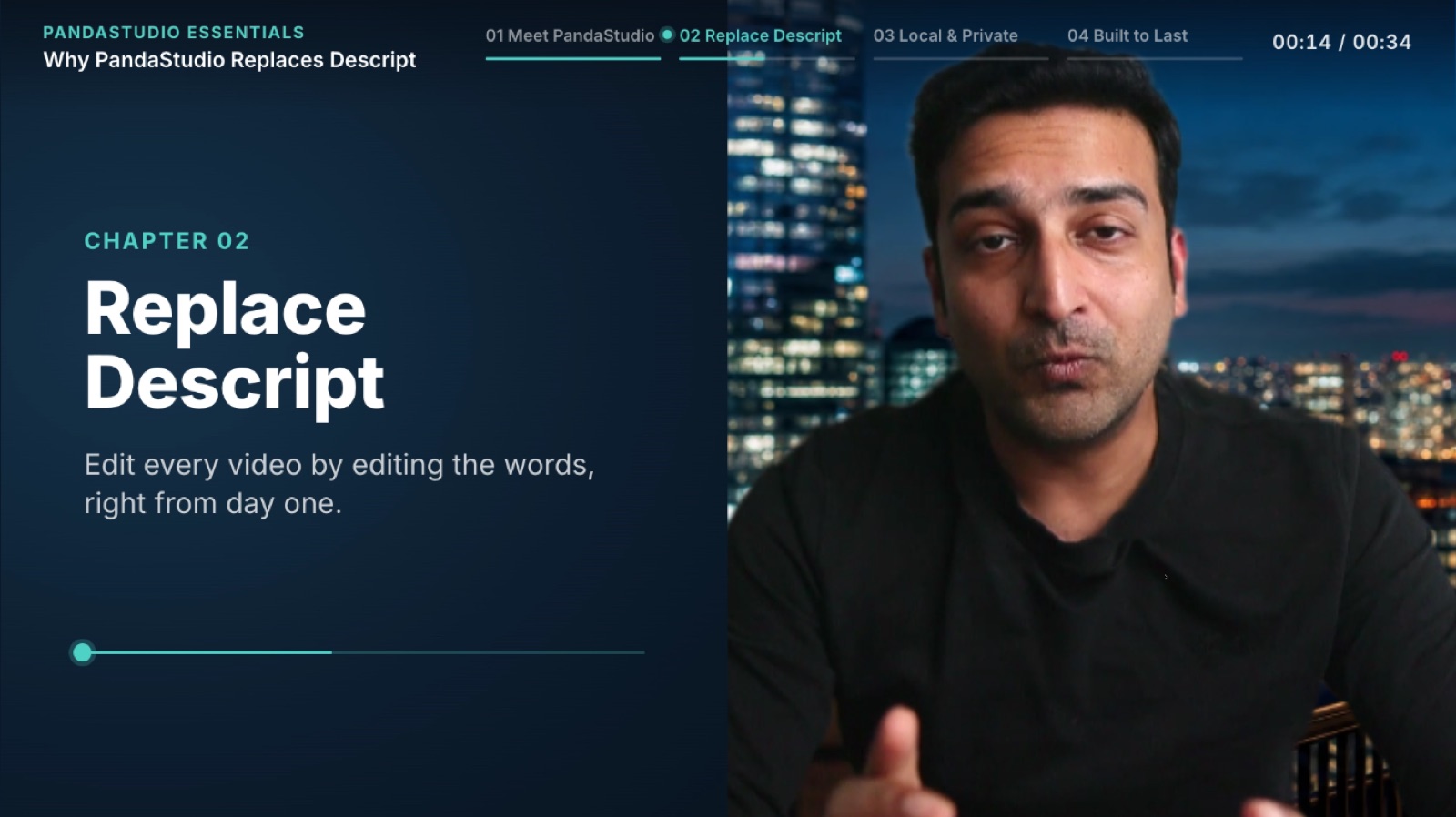Image resolution: width=1456 pixels, height=817 pixels.
Task: Click the title Why PandaStudio Replaces Descript
Action: tap(229, 60)
